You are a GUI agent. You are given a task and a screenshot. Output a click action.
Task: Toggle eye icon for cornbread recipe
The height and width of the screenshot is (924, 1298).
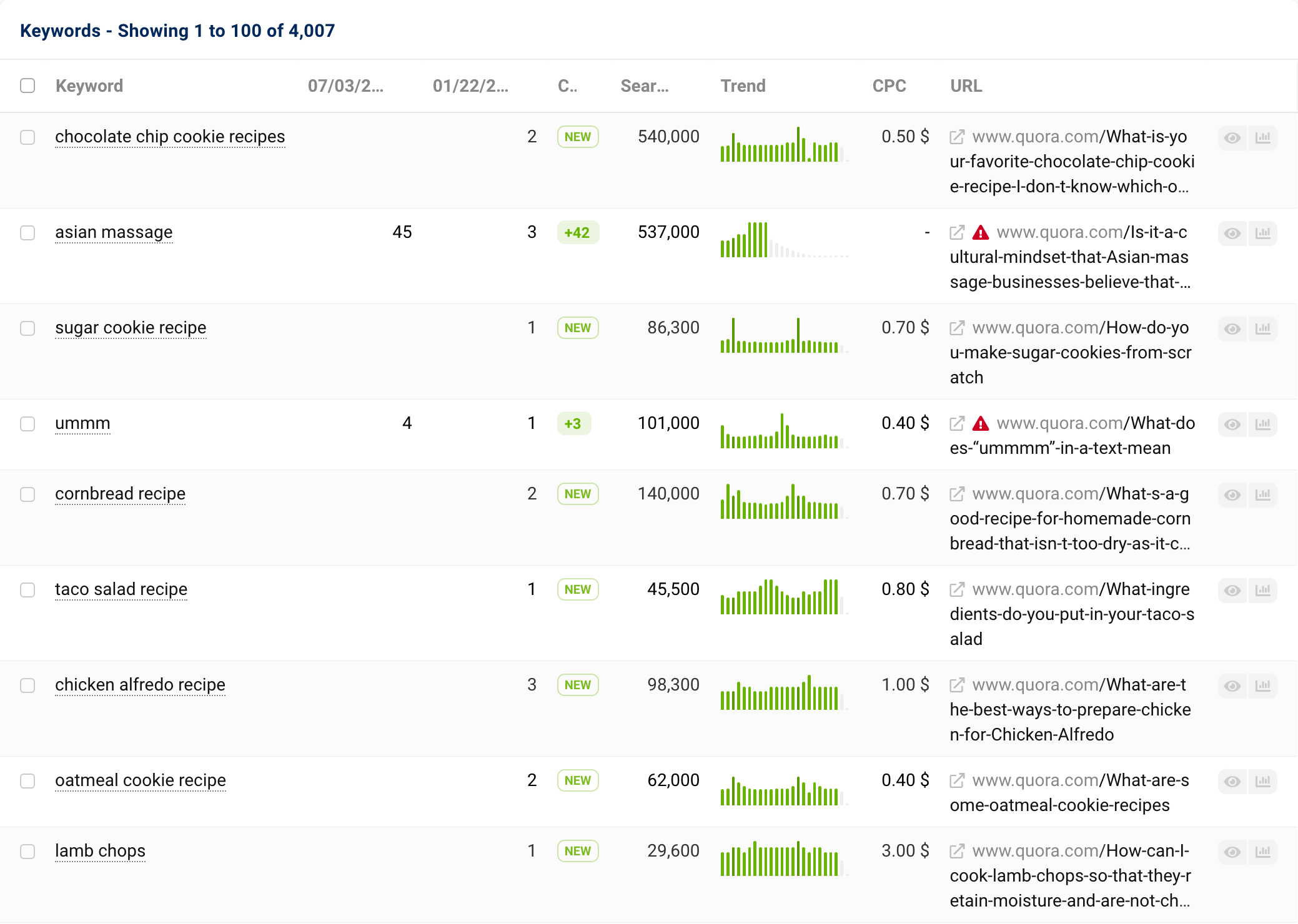pos(1232,494)
